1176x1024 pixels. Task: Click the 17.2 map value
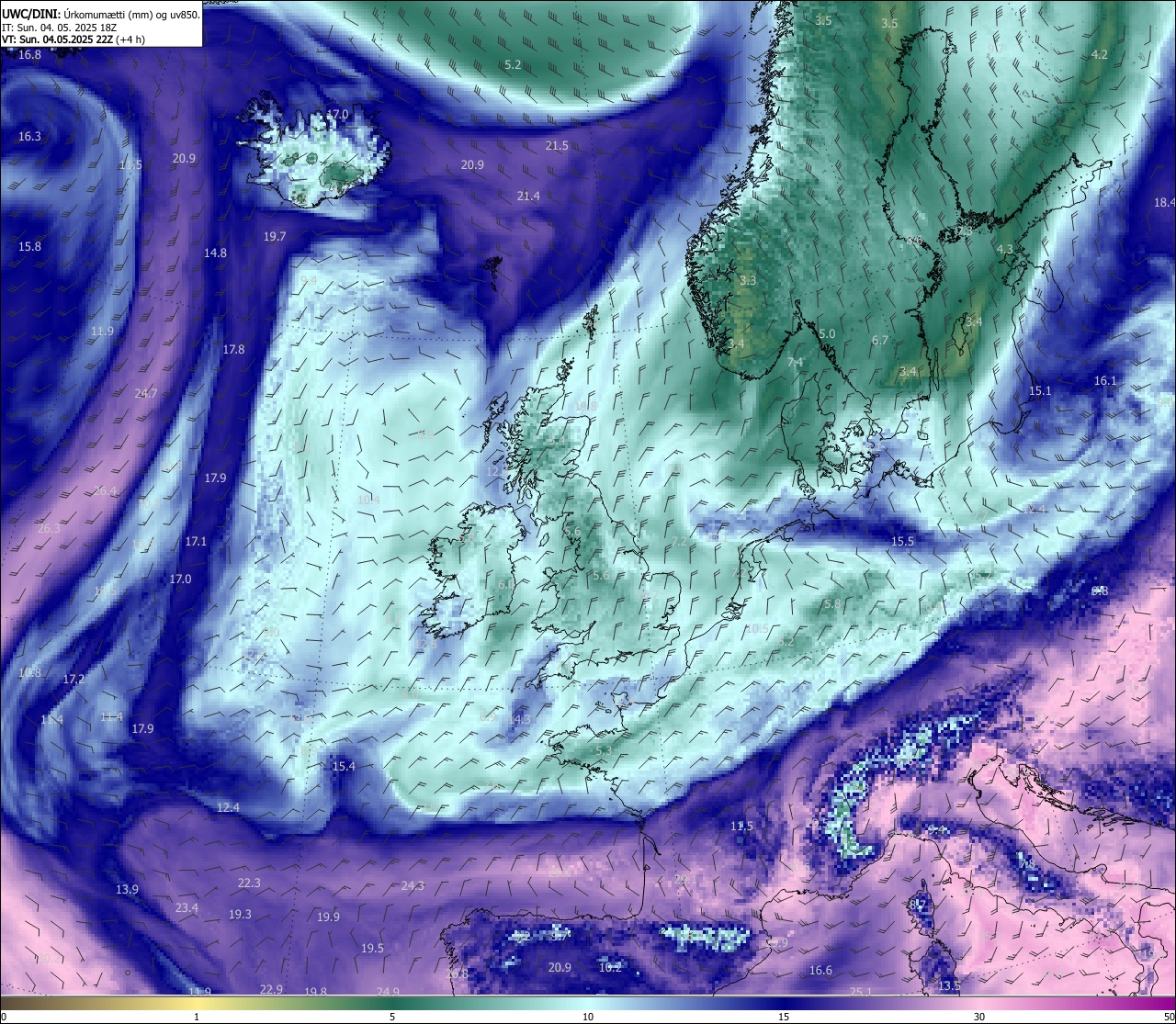73,680
